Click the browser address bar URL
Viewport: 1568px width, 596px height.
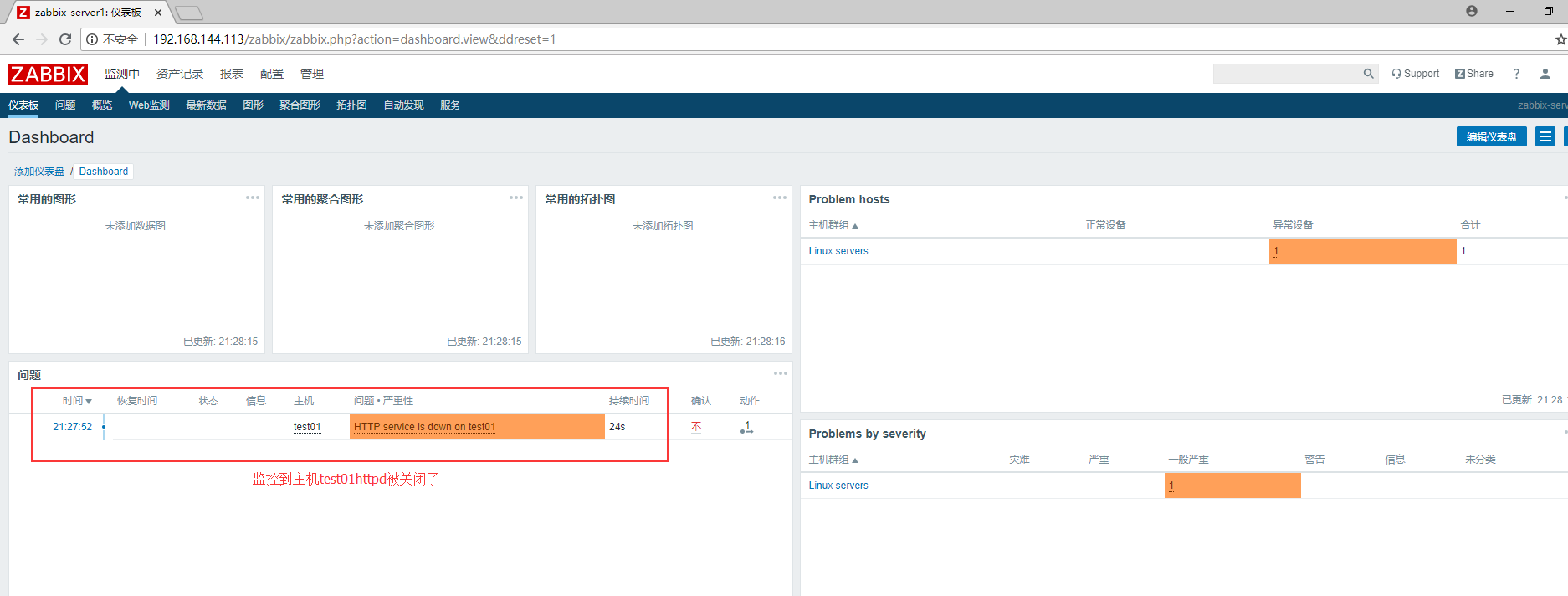354,39
